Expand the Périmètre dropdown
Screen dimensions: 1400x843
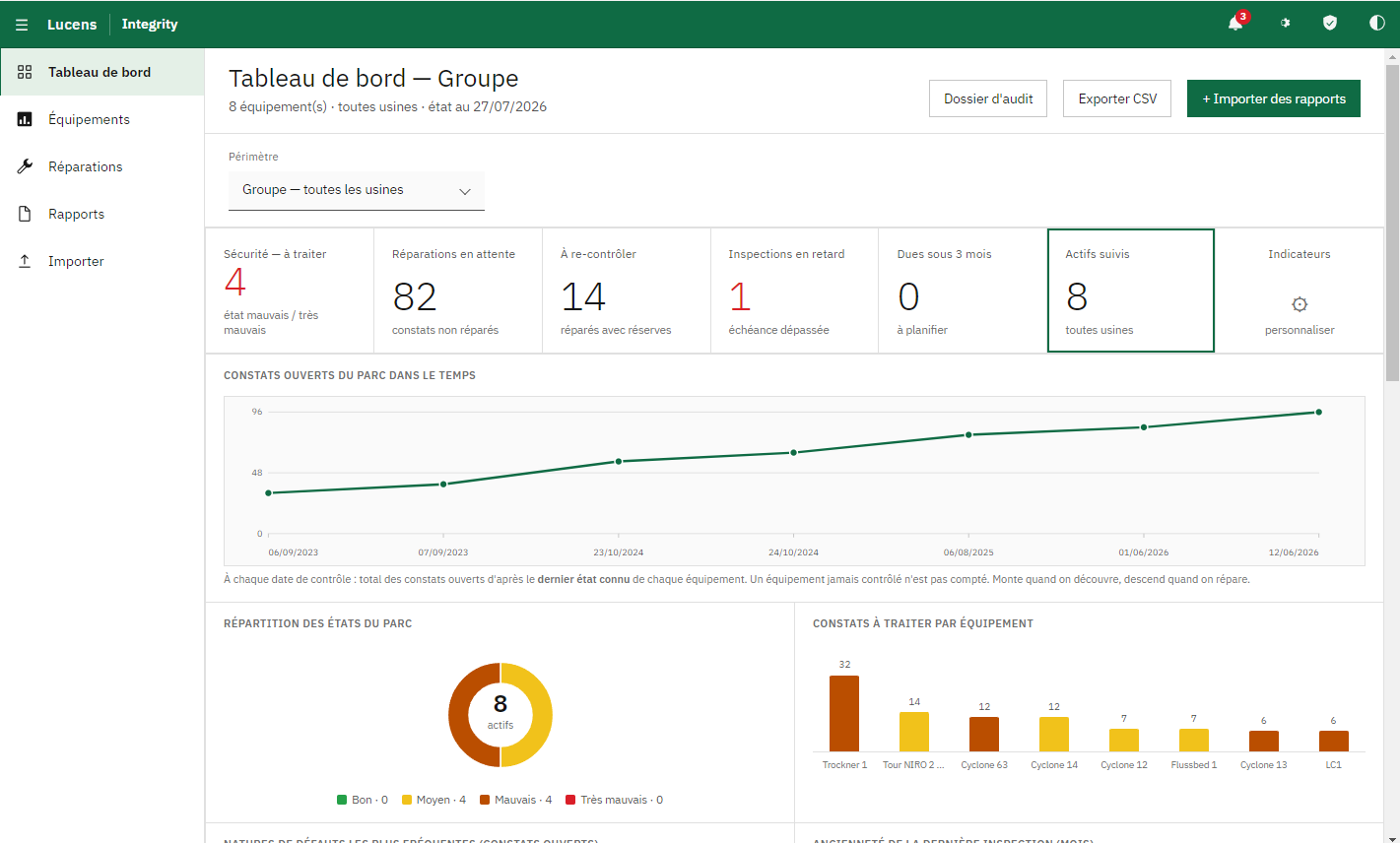[357, 190]
